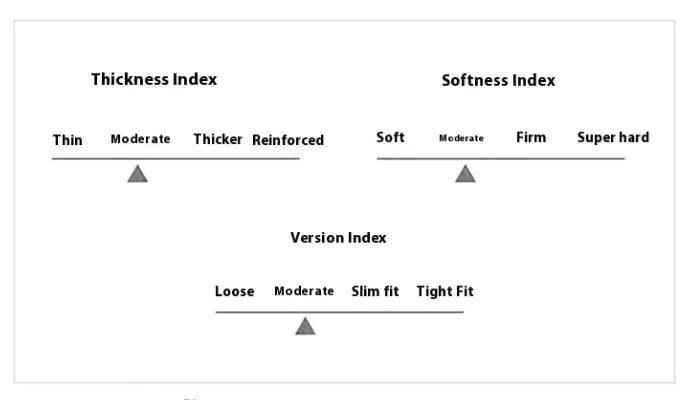The width and height of the screenshot is (696, 400).
Task: Pick the Super hard label
Action: pyautogui.click(x=613, y=137)
